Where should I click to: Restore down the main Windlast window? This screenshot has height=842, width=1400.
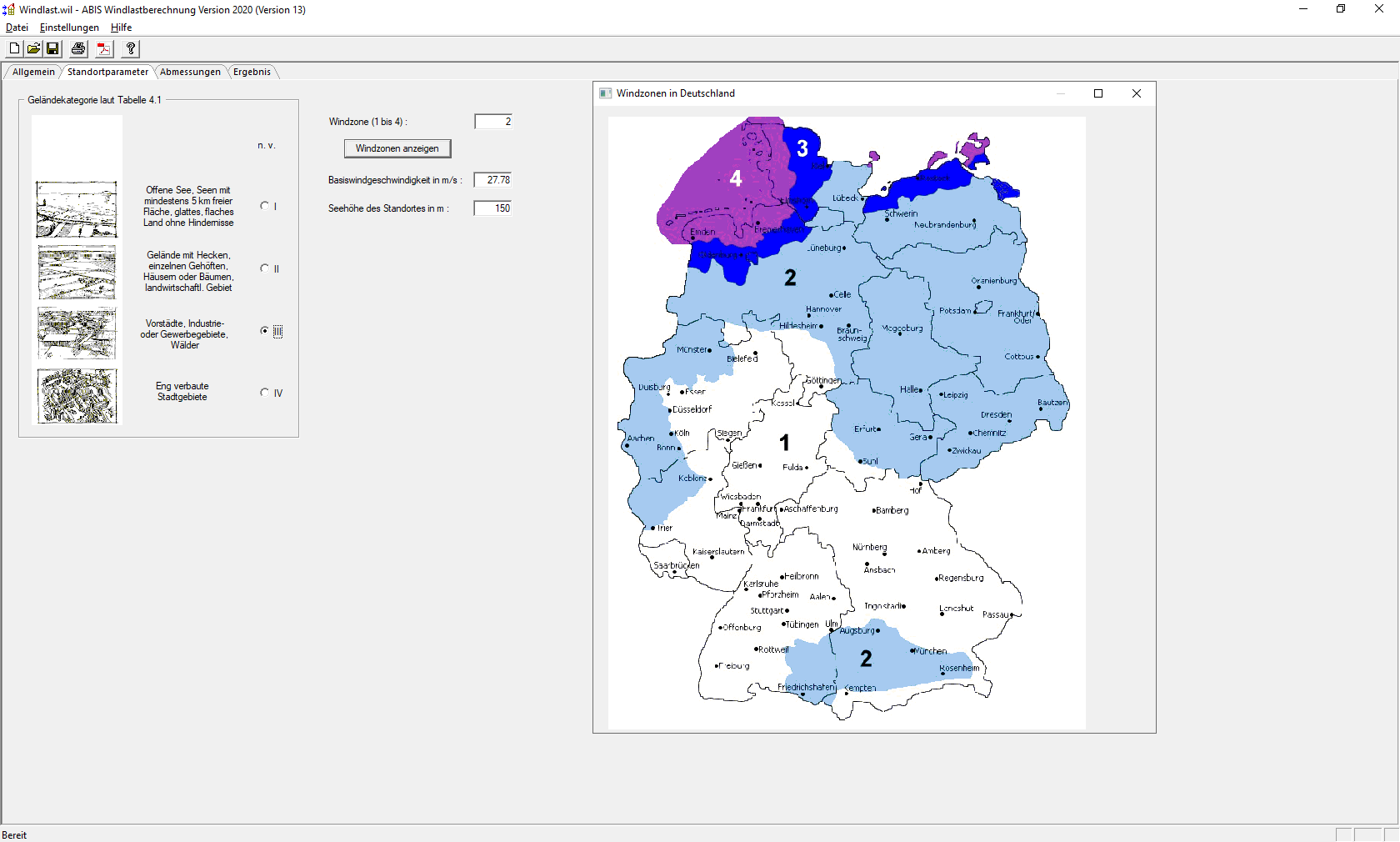pos(1341,9)
